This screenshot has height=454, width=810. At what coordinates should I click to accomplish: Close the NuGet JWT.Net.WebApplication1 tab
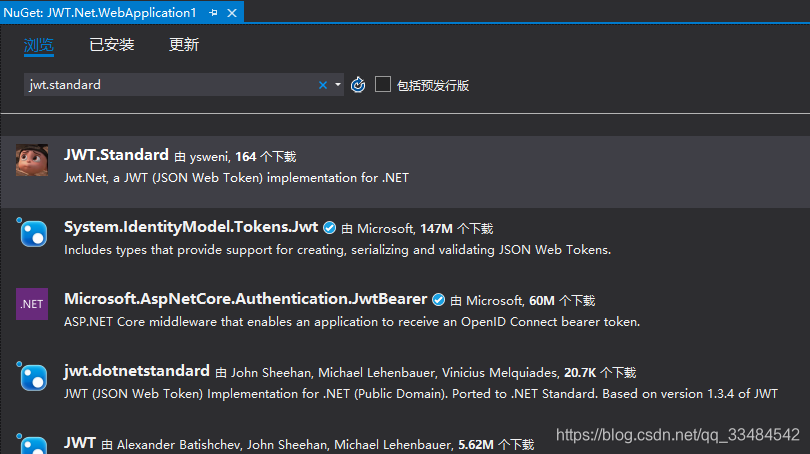coord(232,13)
